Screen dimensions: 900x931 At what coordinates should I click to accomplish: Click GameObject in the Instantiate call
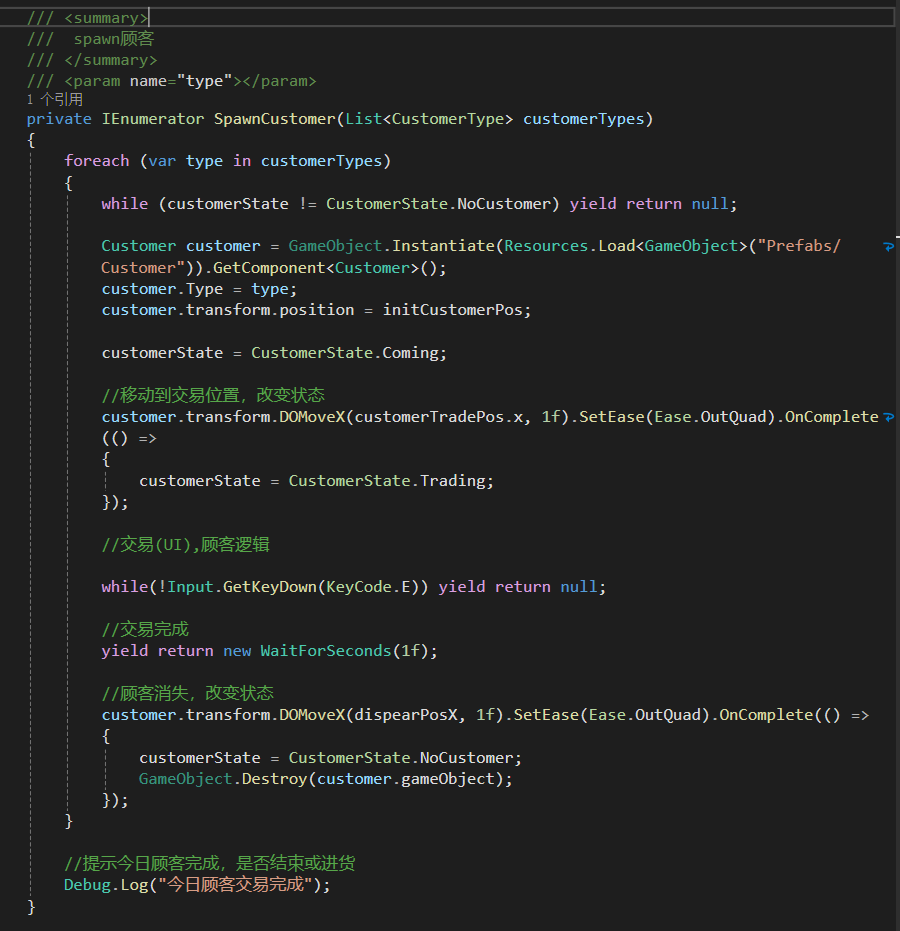(x=335, y=246)
